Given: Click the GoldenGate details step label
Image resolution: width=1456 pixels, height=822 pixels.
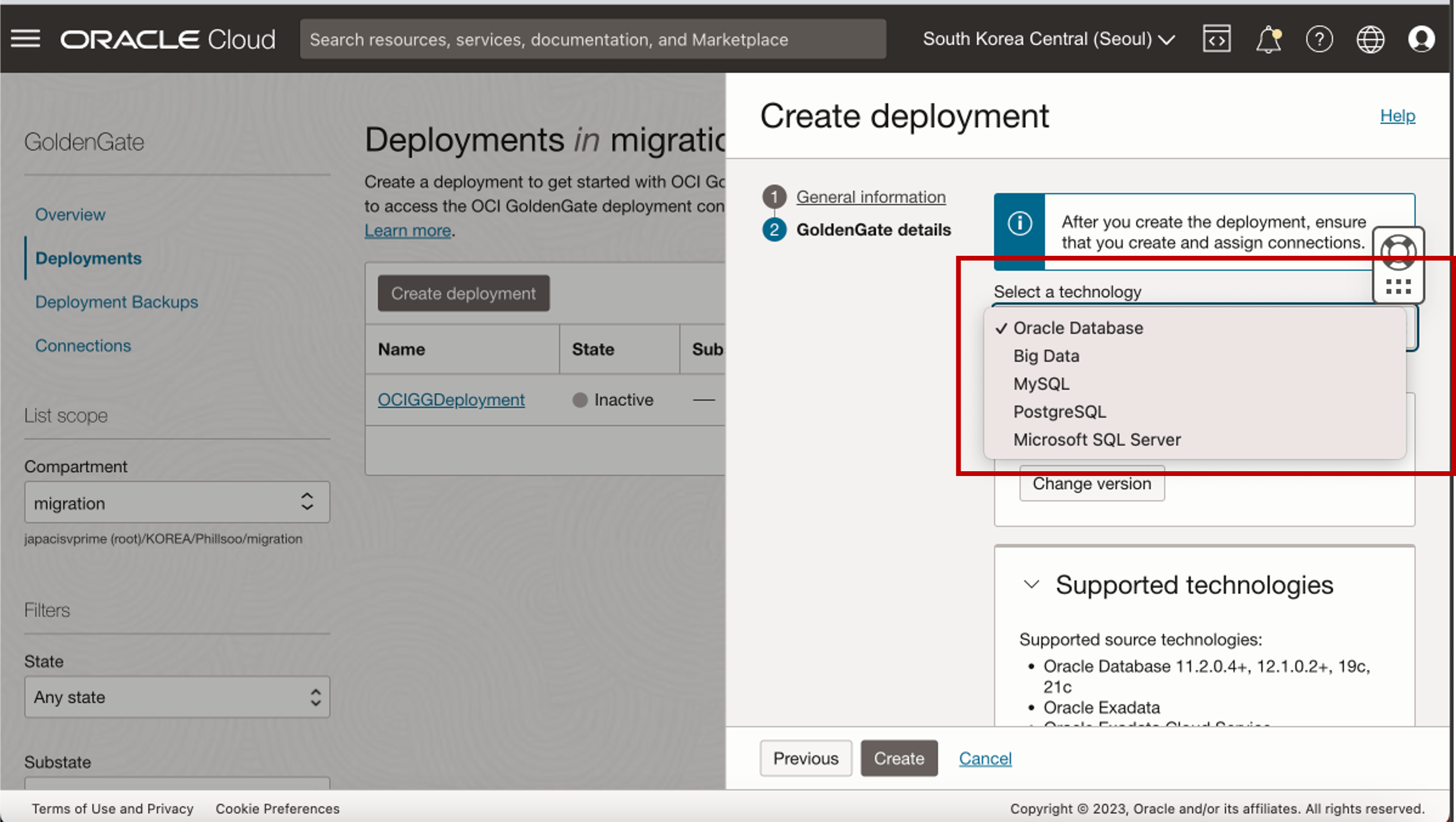Looking at the screenshot, I should point(873,230).
